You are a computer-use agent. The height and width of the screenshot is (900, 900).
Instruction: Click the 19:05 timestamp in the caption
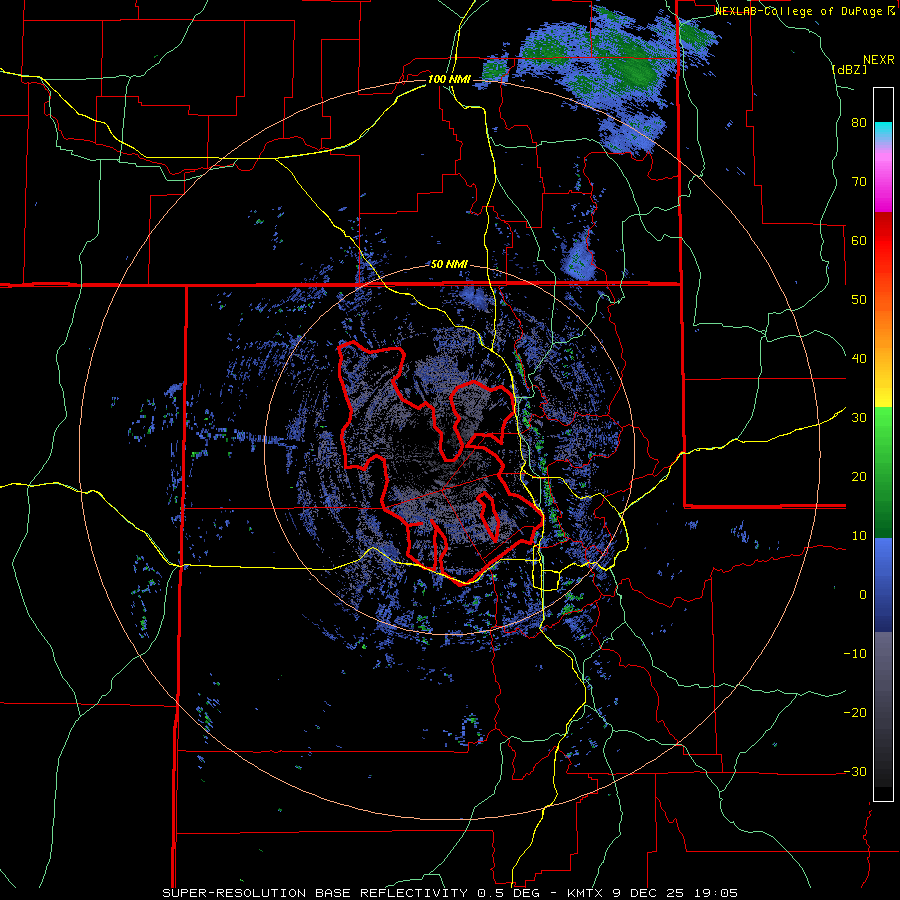coord(718,893)
